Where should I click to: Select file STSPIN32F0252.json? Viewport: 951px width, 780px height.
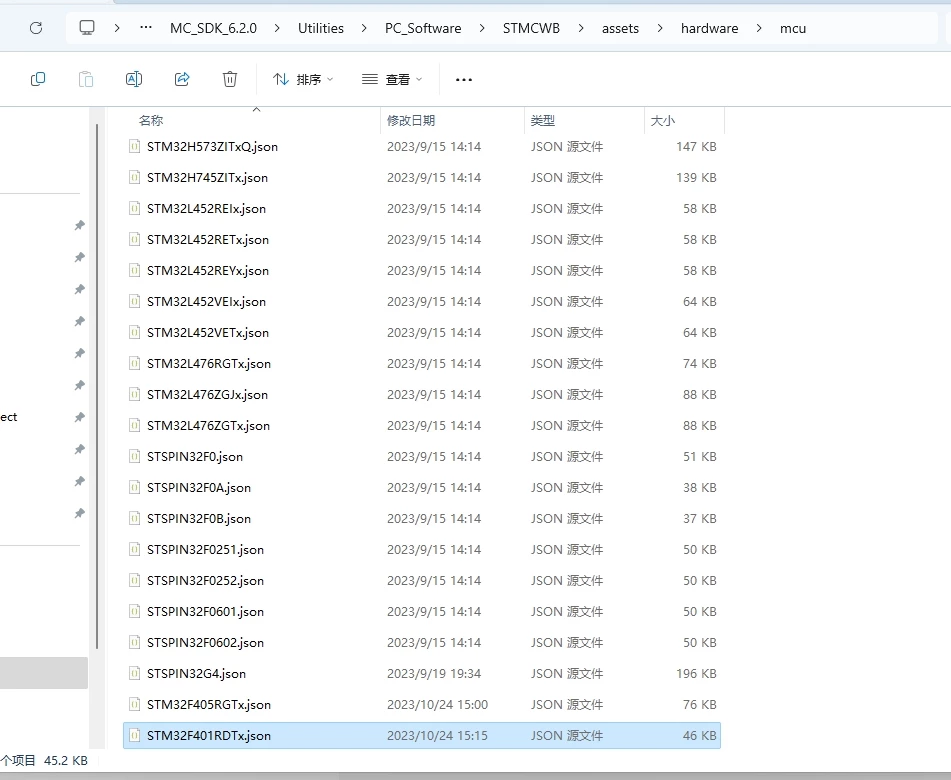click(422, 580)
